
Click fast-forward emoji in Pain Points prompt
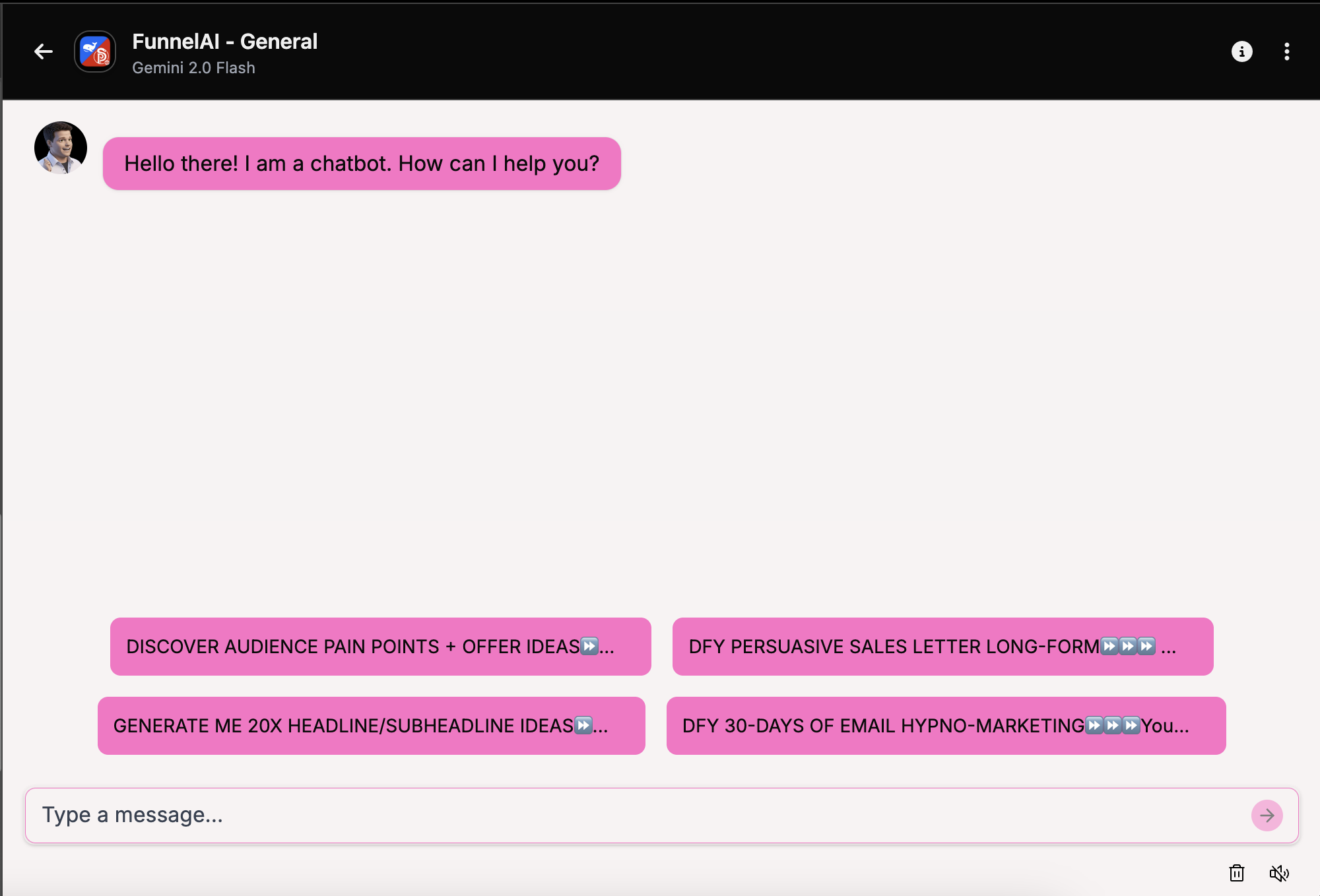click(589, 646)
